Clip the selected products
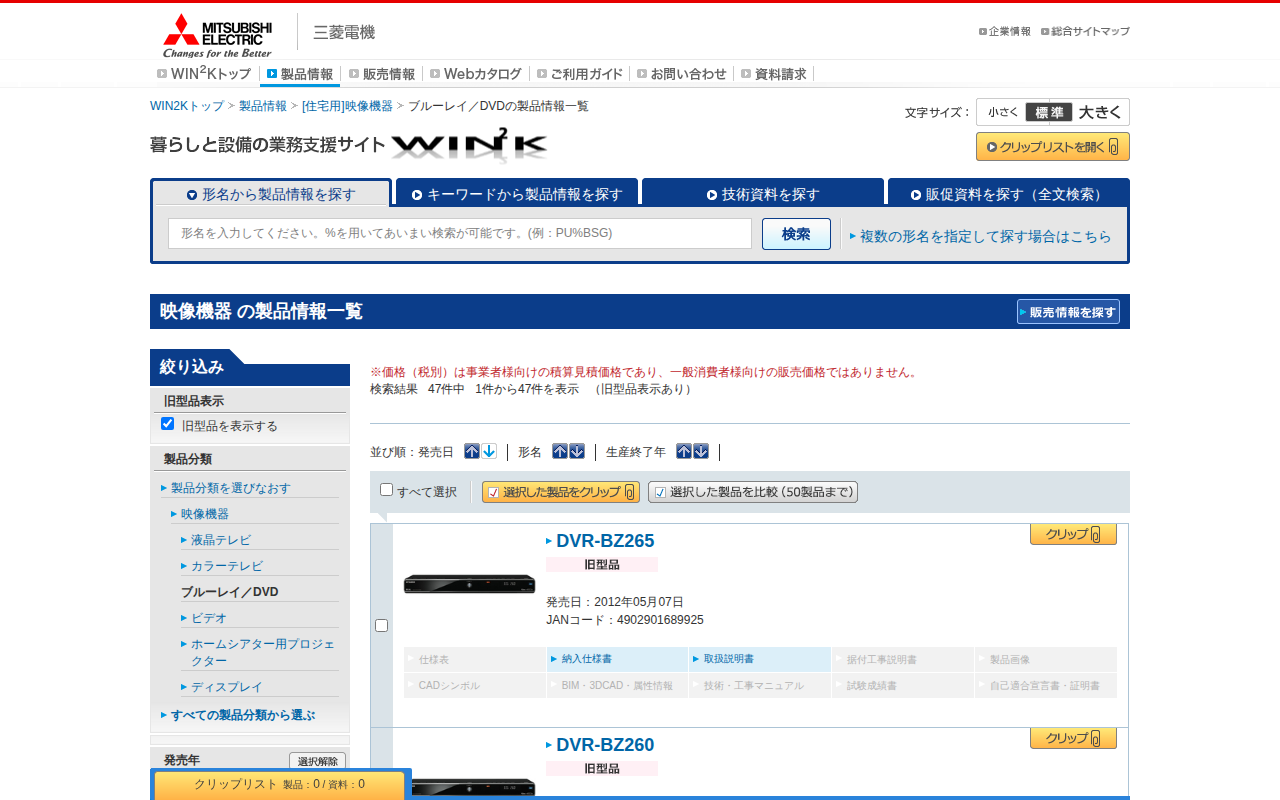Screen dimensions: 1280x800 coord(561,492)
